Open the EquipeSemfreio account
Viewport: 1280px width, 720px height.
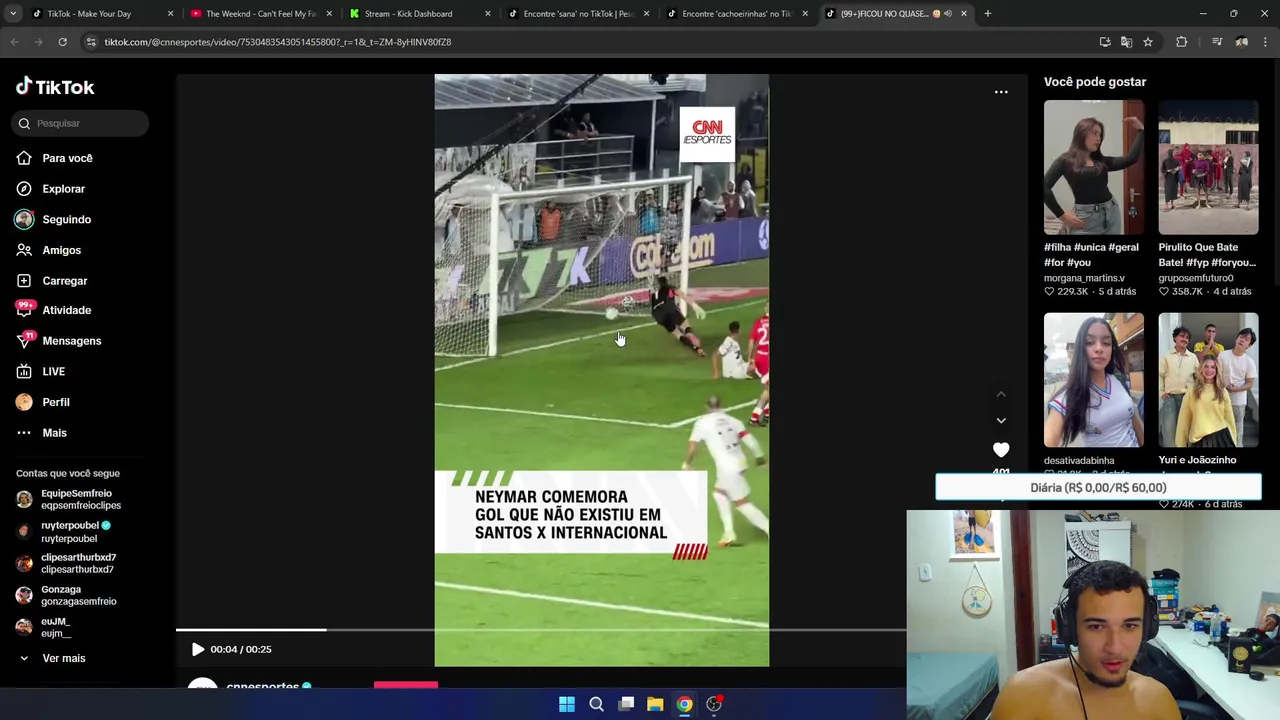80,499
